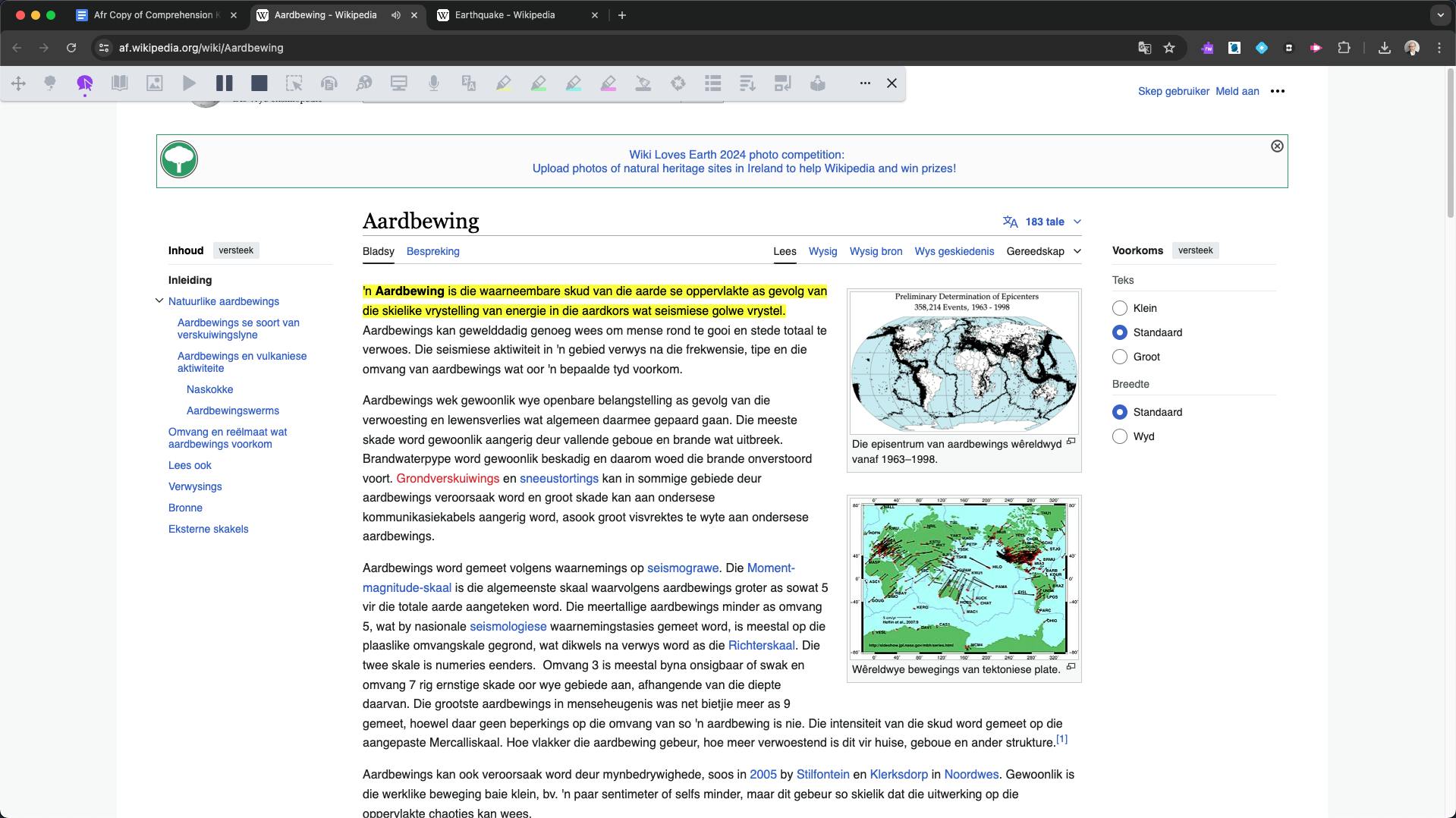Select the pink highlighter
Screen dimensions: 1456x818
tap(609, 83)
